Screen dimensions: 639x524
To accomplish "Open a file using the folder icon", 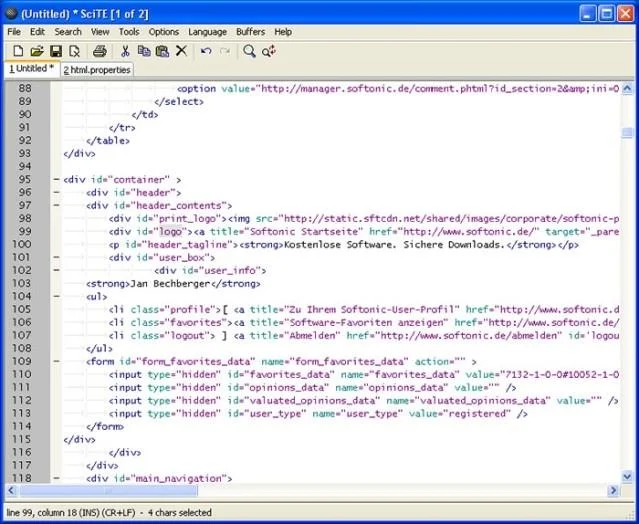I will (x=37, y=51).
